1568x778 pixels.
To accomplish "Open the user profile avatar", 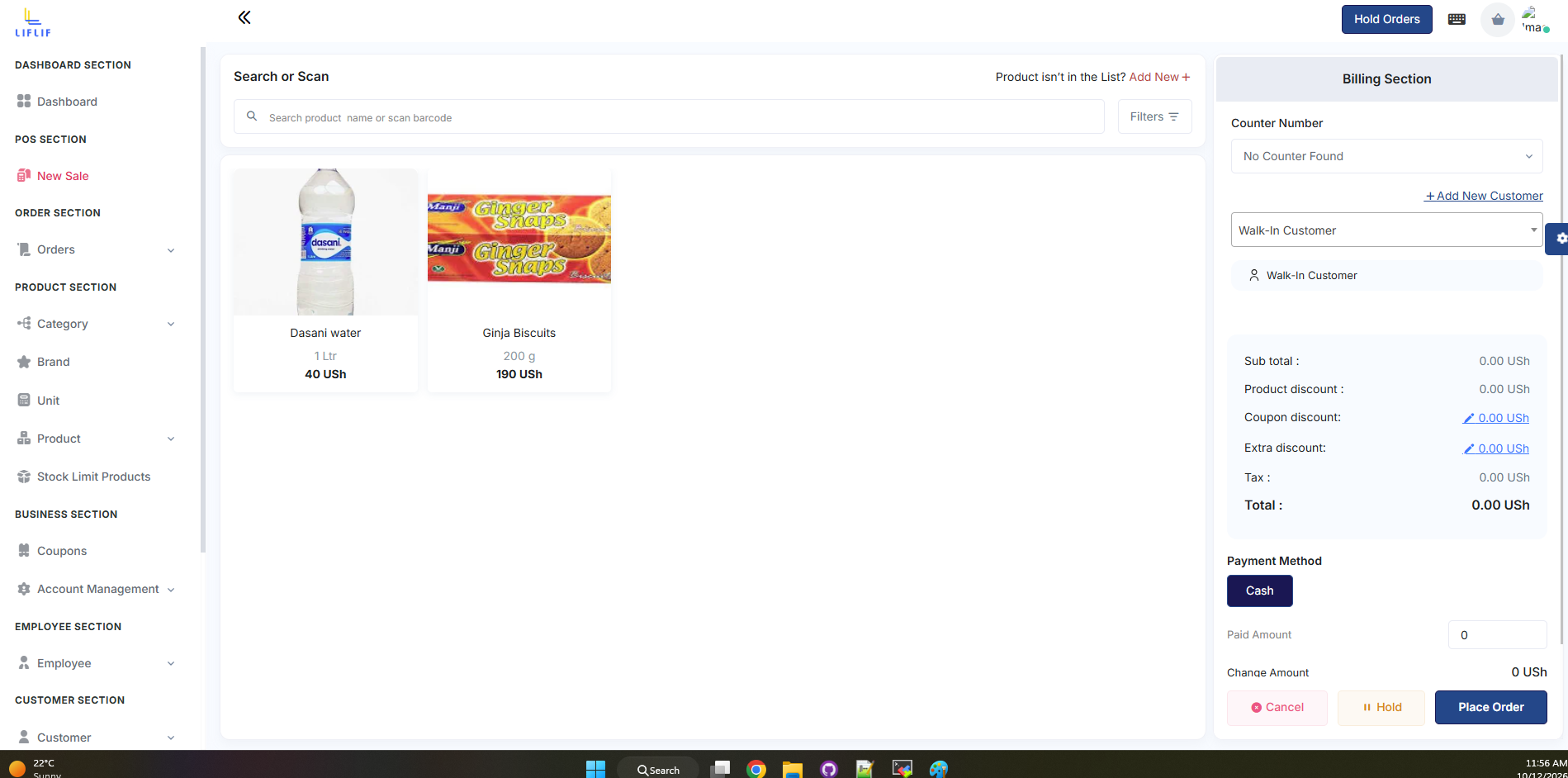I will pyautogui.click(x=1534, y=19).
